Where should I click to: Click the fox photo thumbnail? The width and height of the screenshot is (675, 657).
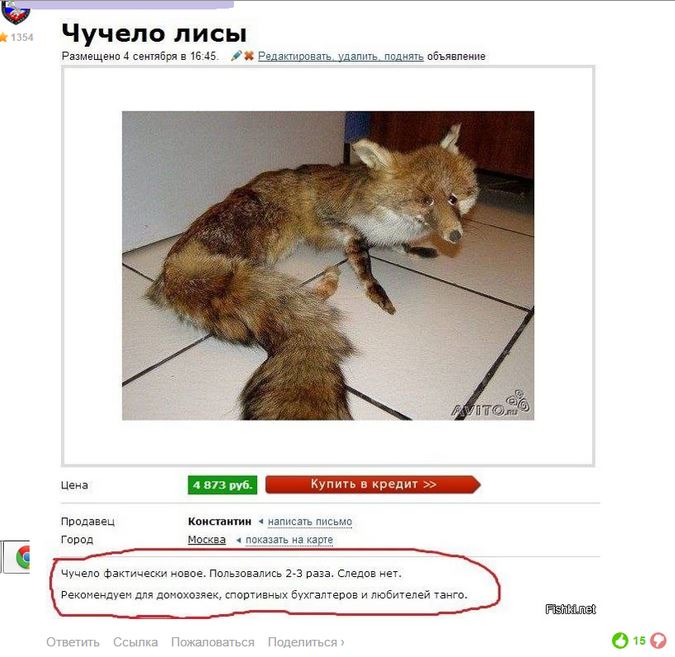pos(328,266)
